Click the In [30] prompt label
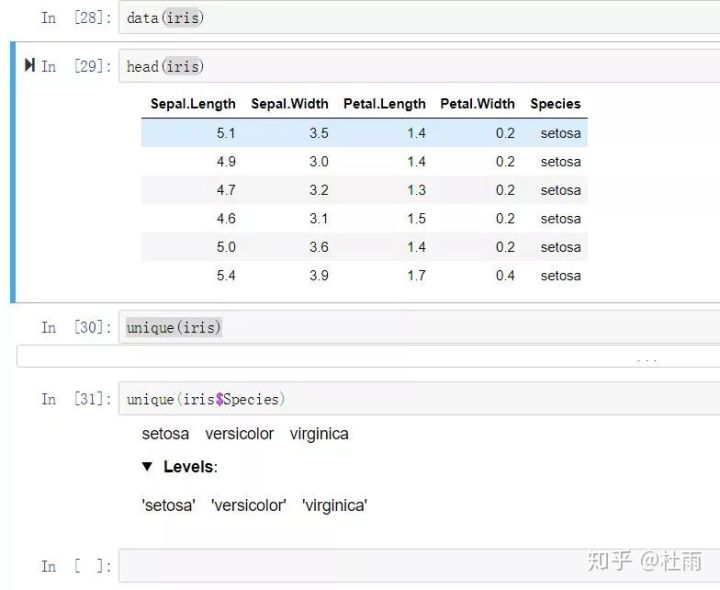This screenshot has width=720, height=590. (76, 327)
